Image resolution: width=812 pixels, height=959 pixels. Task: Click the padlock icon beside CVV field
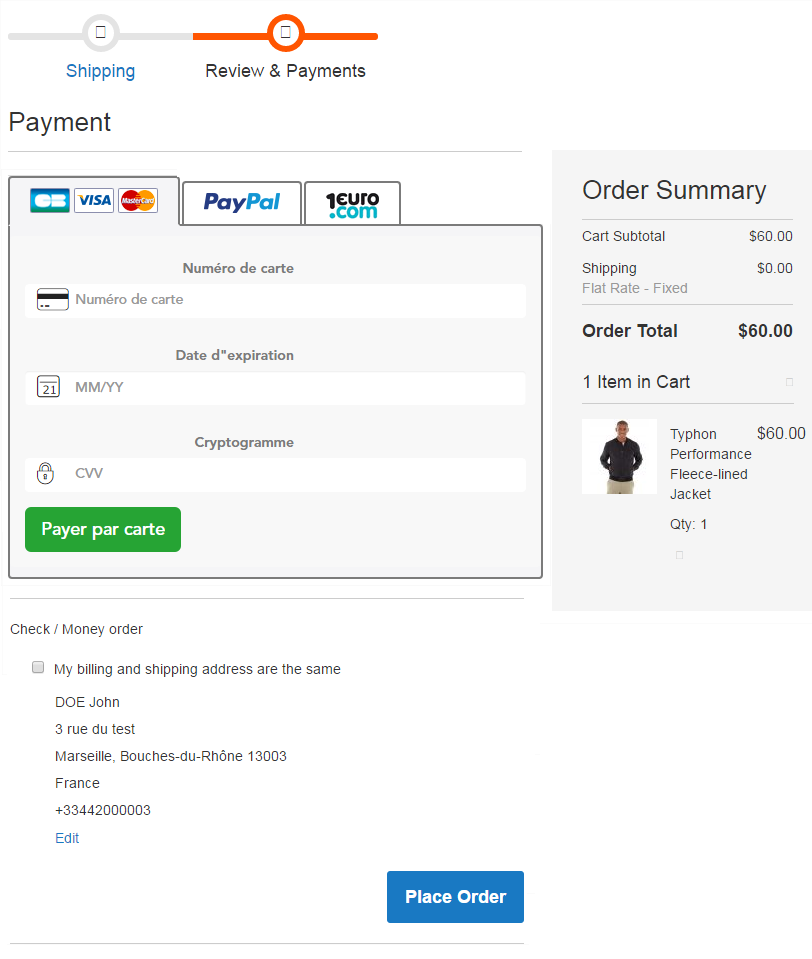45,473
